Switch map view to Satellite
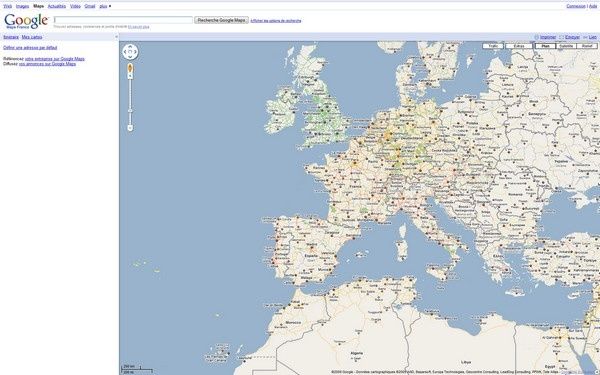The width and height of the screenshot is (600, 375). tap(566, 46)
